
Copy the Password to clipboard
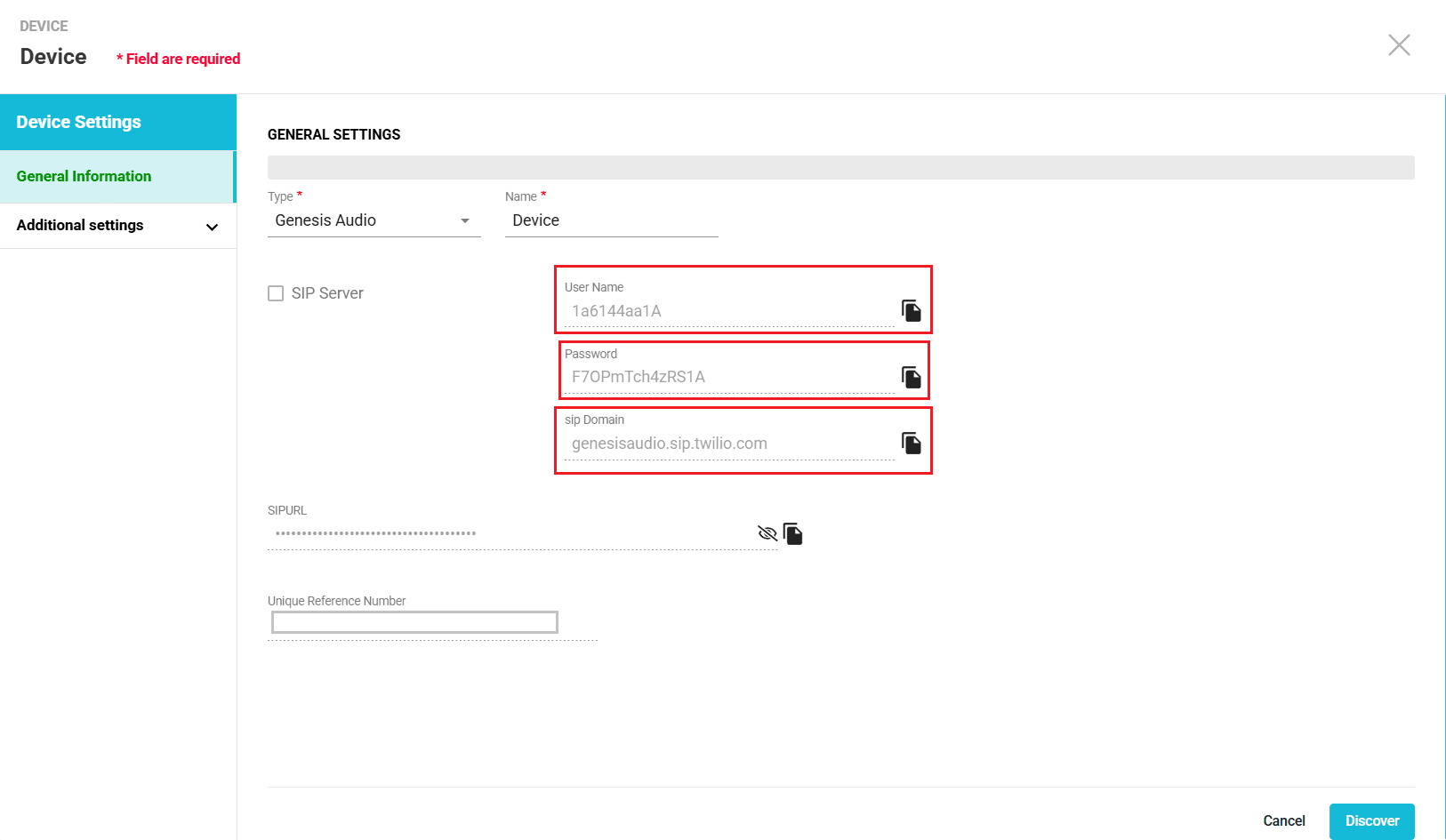[x=911, y=377]
